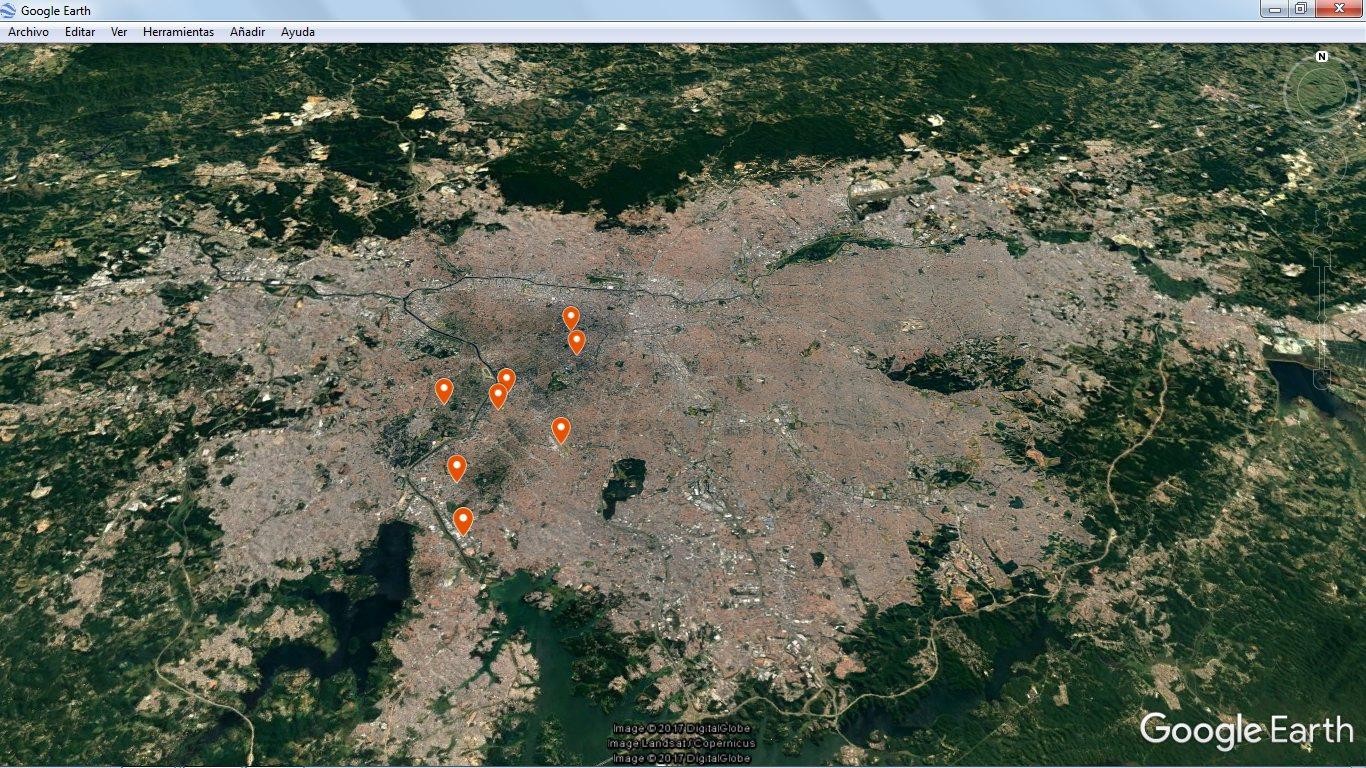
Task: Click the look-around compass ring center
Action: 1321,90
